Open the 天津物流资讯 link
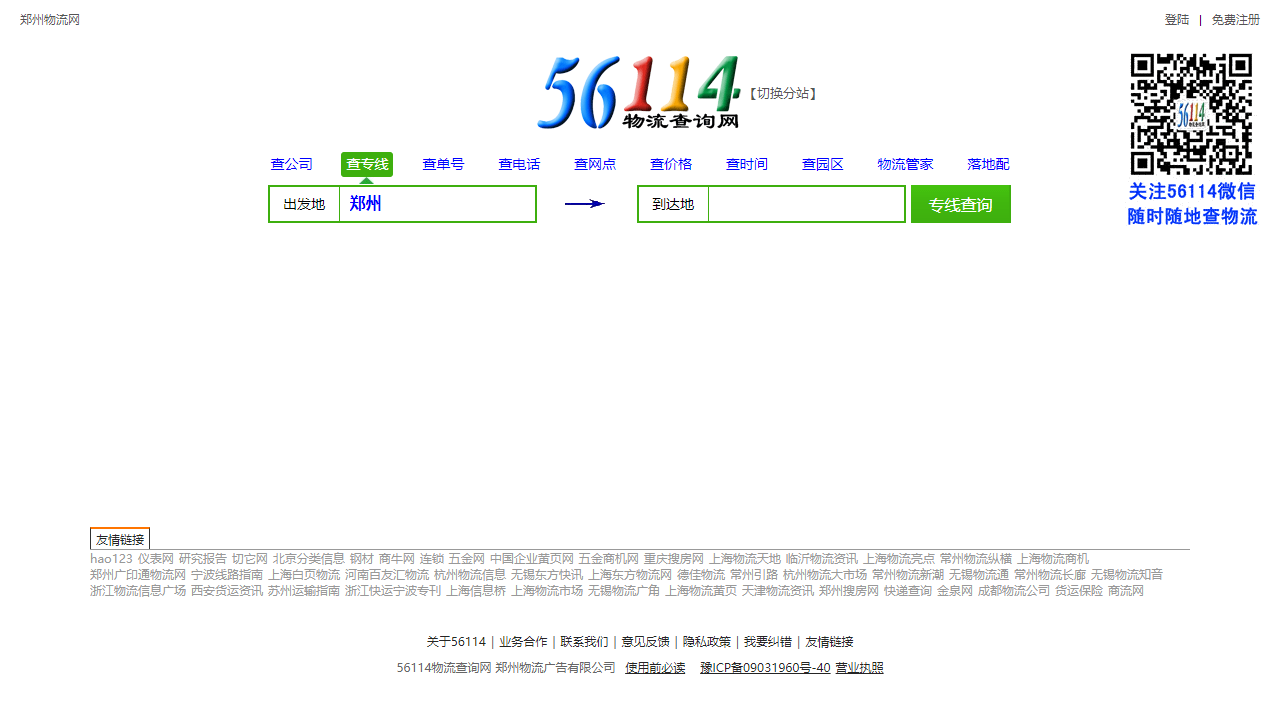This screenshot has width=1280, height=720. (778, 591)
